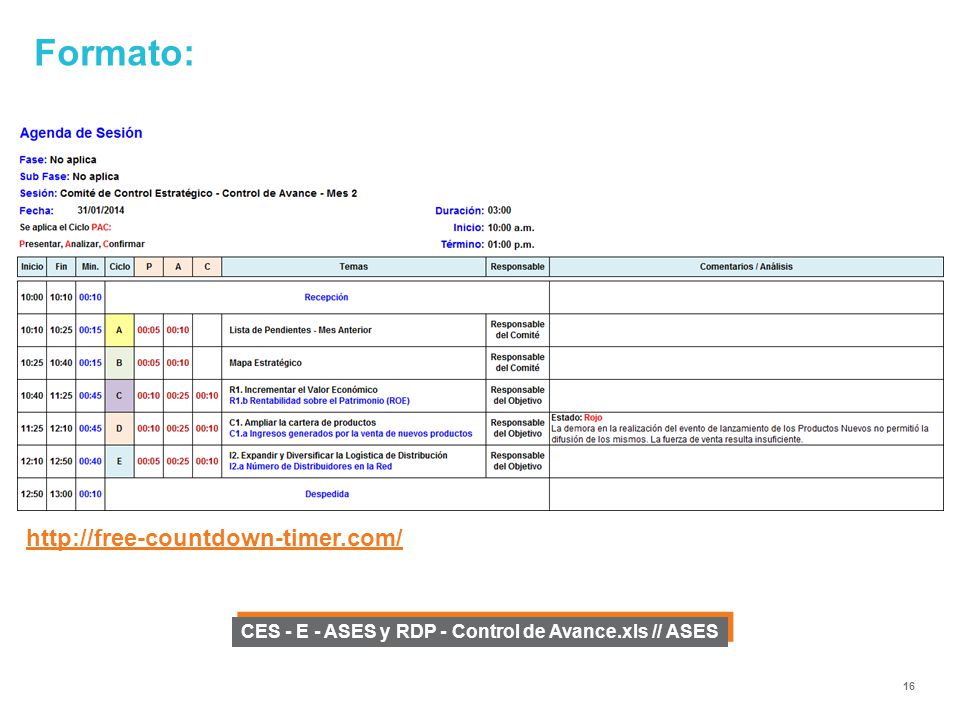The height and width of the screenshot is (720, 960).
Task: Click the 'Temas' column header
Action: click(354, 266)
